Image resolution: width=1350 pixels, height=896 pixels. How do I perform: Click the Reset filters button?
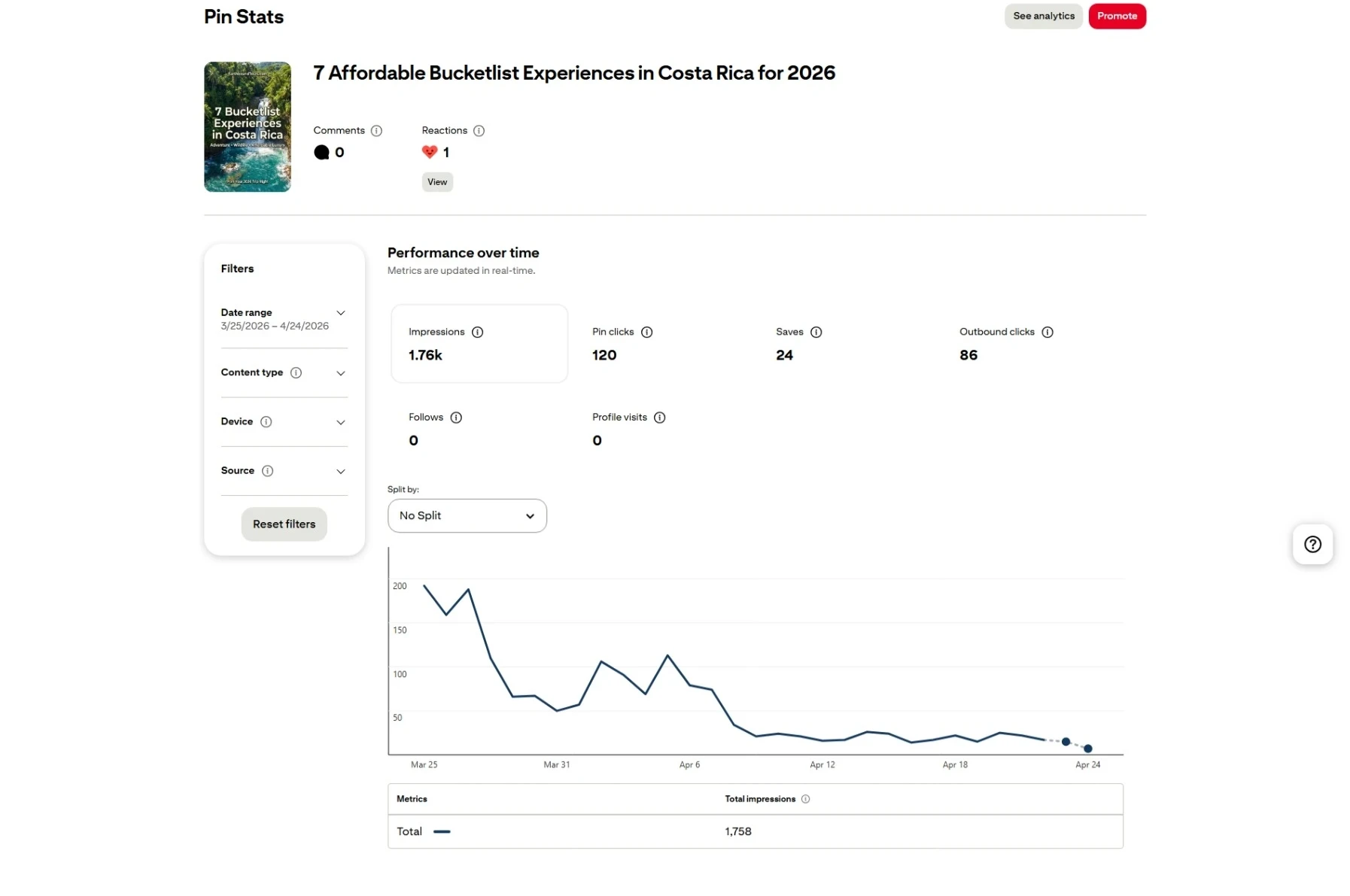pos(284,524)
